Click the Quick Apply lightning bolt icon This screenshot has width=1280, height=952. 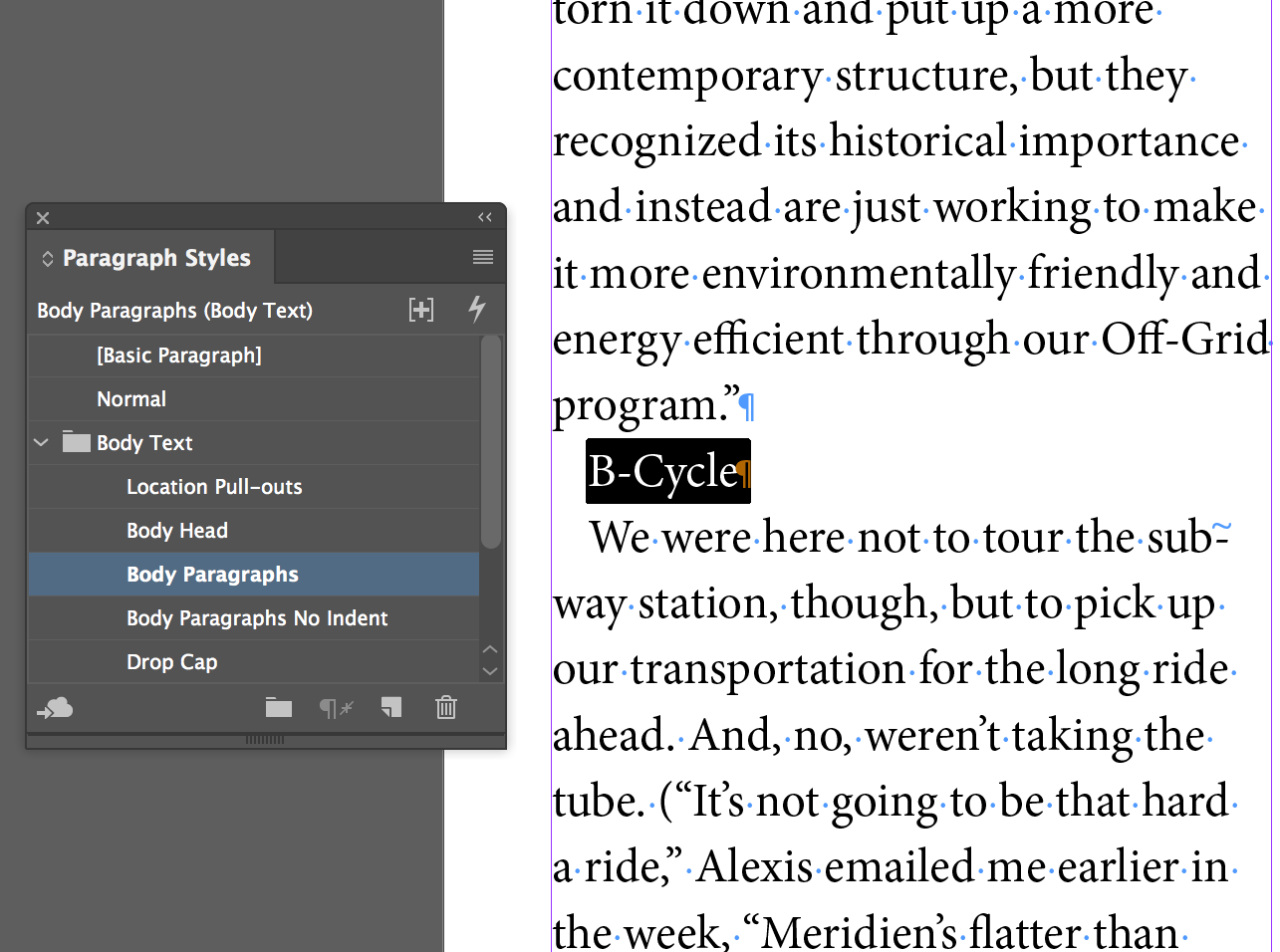477,310
